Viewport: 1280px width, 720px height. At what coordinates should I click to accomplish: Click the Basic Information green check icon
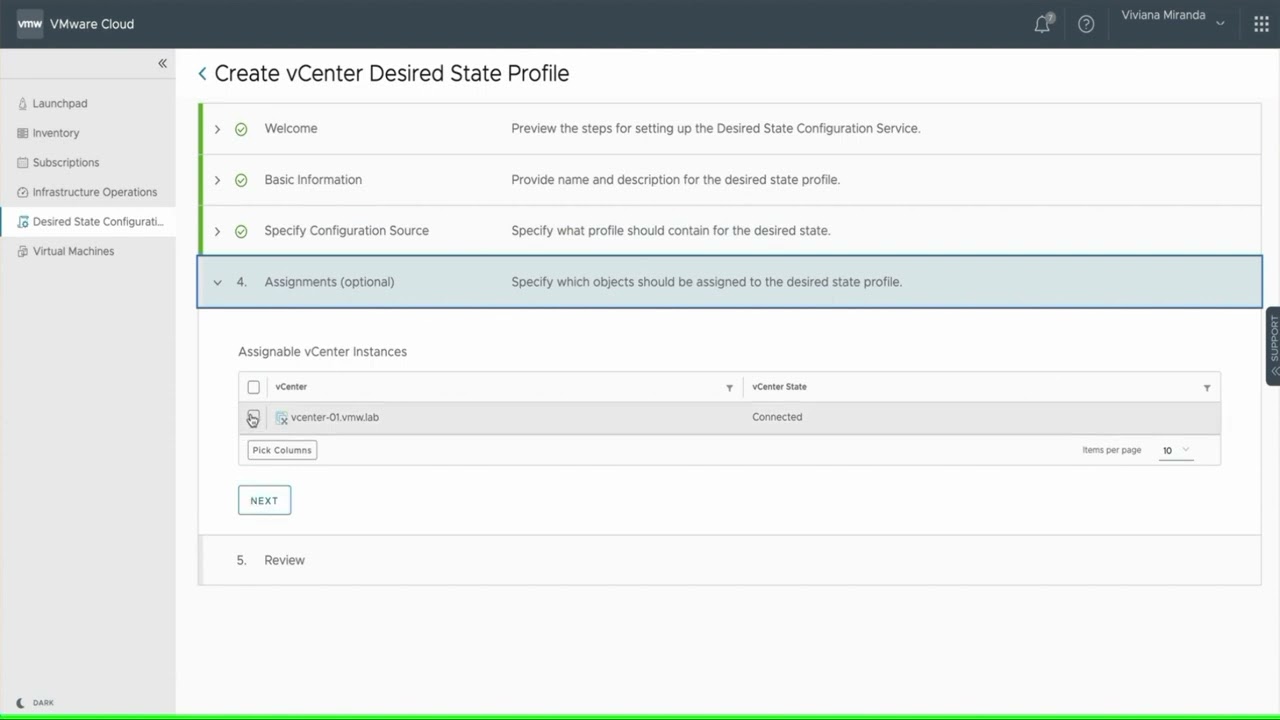coord(241,180)
